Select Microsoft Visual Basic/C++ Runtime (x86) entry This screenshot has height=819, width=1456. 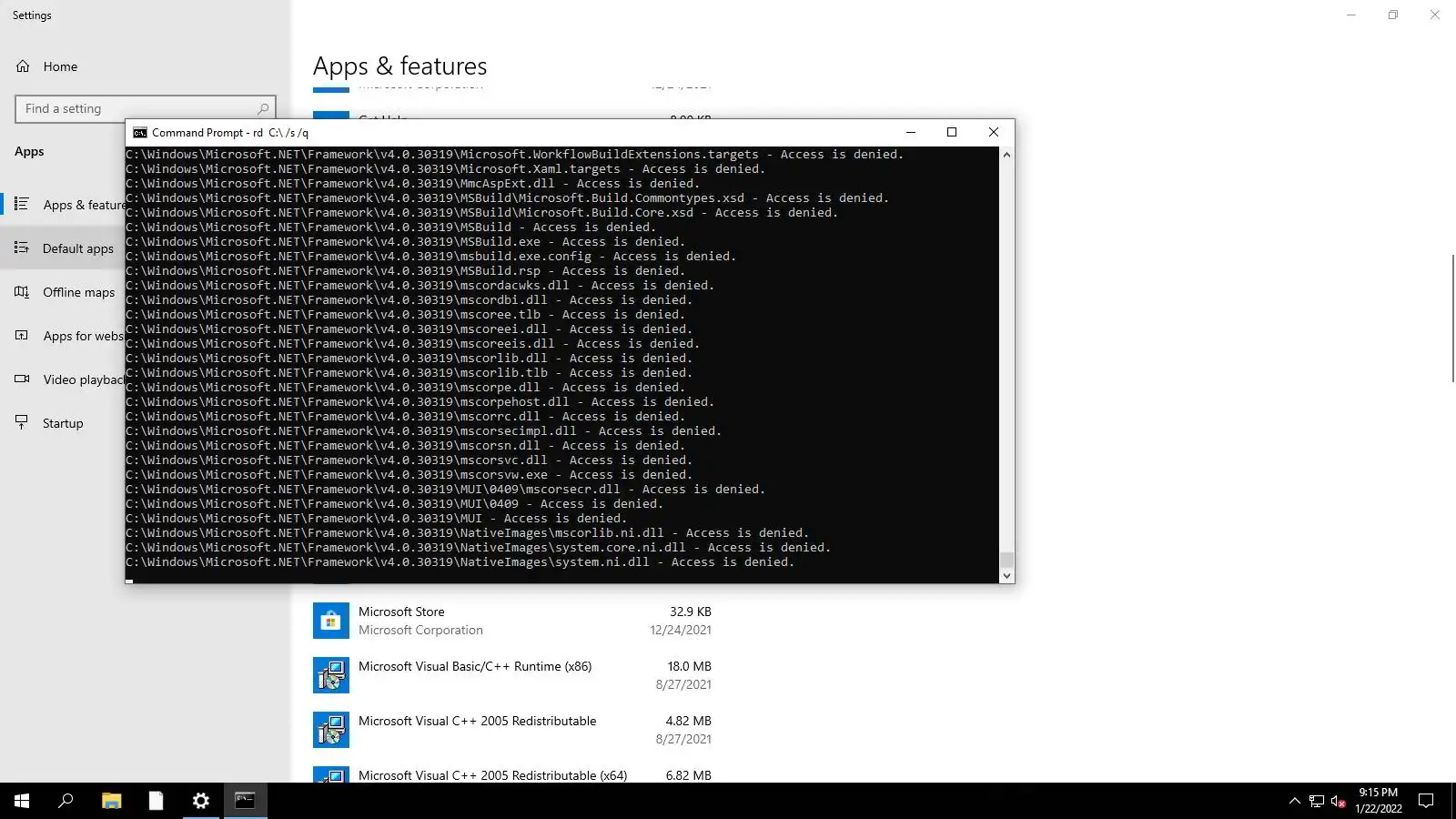click(512, 675)
